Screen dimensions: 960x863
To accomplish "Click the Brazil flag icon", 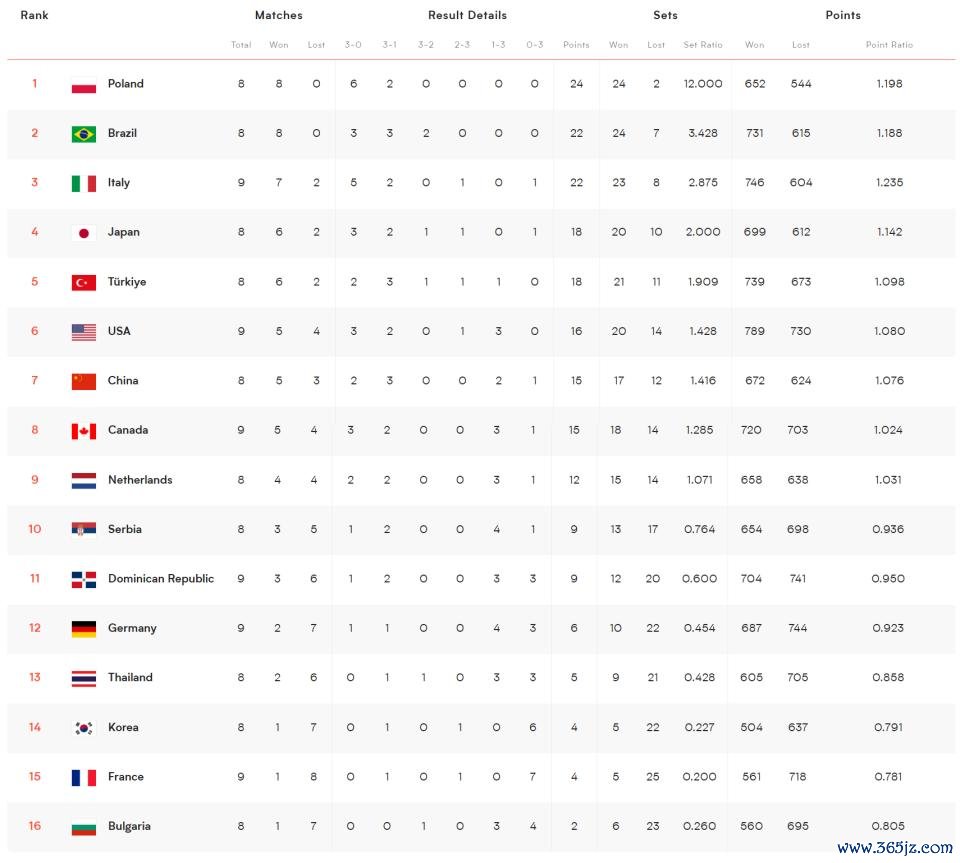I will point(84,134).
